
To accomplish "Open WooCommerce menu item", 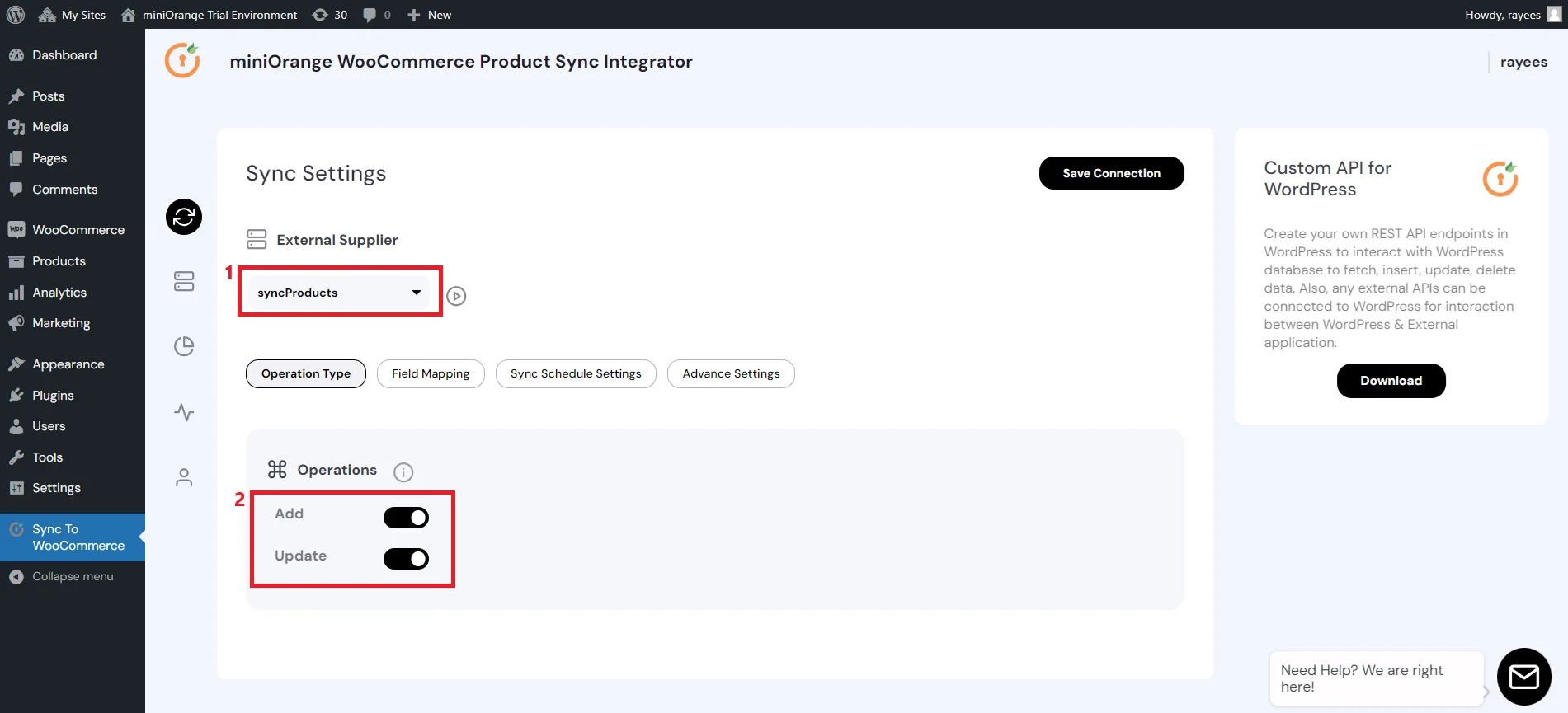I will (x=73, y=230).
